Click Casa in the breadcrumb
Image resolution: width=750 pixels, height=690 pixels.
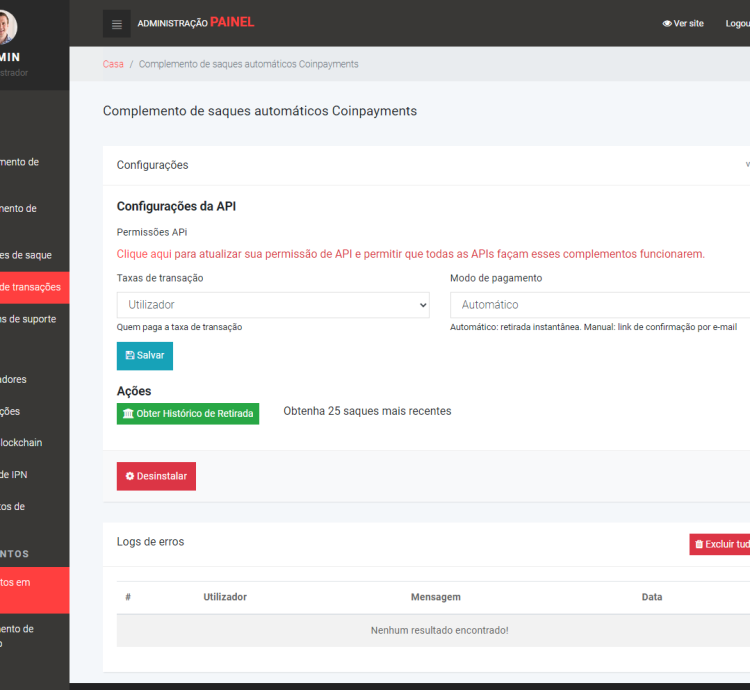(x=113, y=64)
